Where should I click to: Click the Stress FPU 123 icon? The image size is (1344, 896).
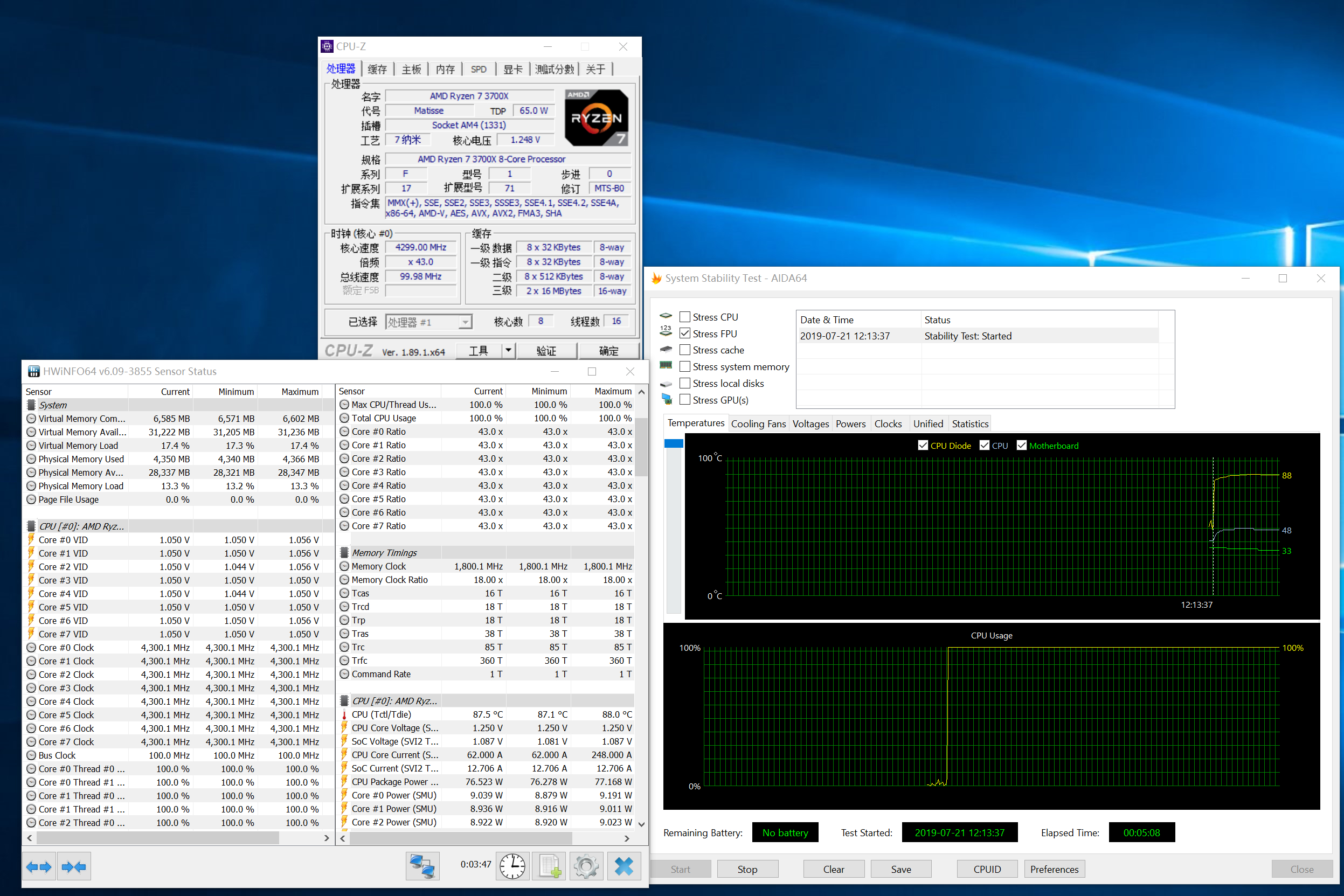(666, 332)
